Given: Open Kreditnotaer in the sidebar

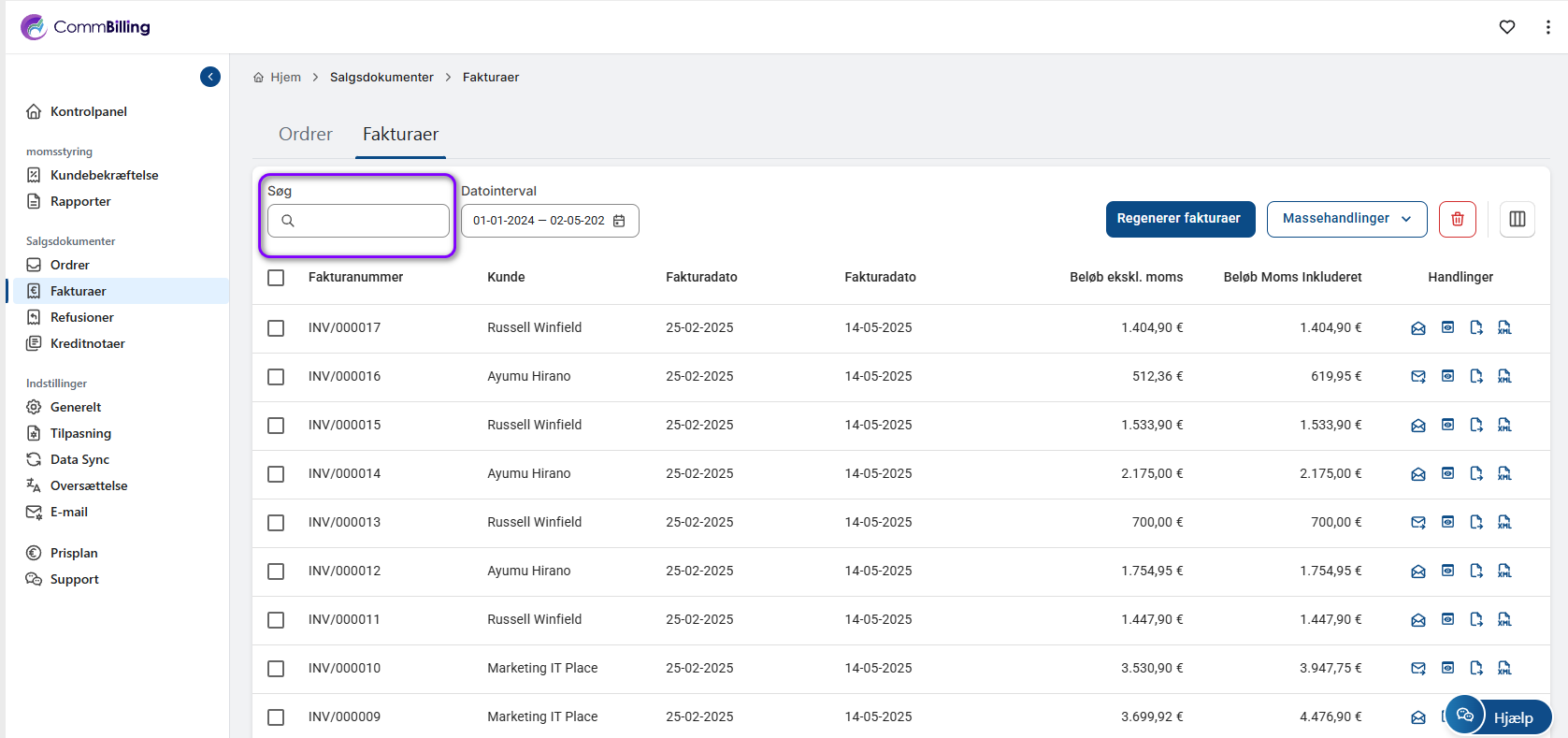Looking at the screenshot, I should (87, 343).
